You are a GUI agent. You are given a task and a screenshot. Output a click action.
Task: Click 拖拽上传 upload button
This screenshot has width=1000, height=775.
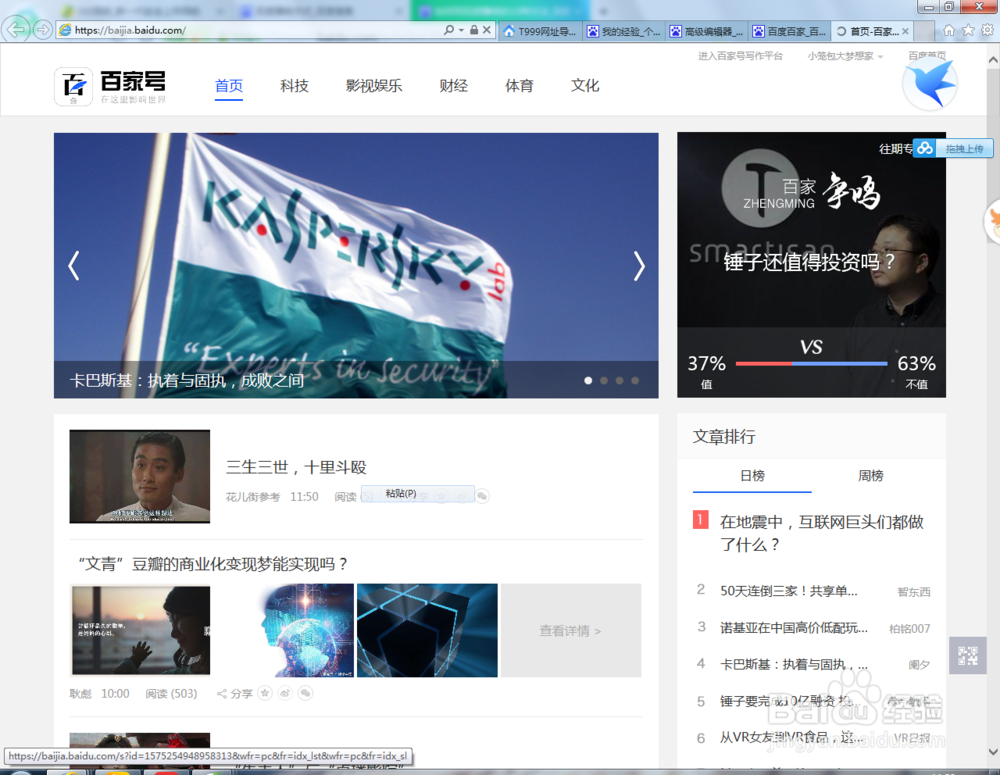964,149
